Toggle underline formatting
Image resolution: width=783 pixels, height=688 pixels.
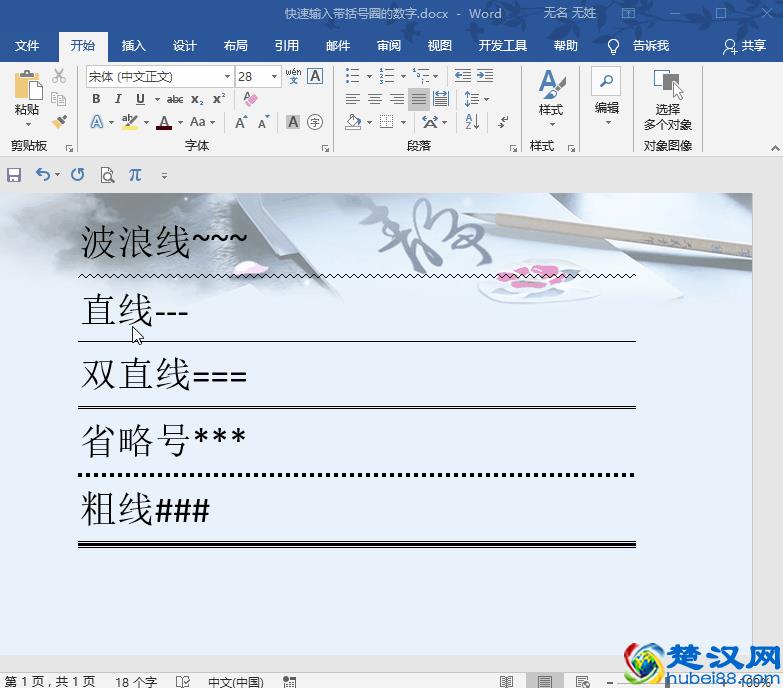[x=140, y=99]
